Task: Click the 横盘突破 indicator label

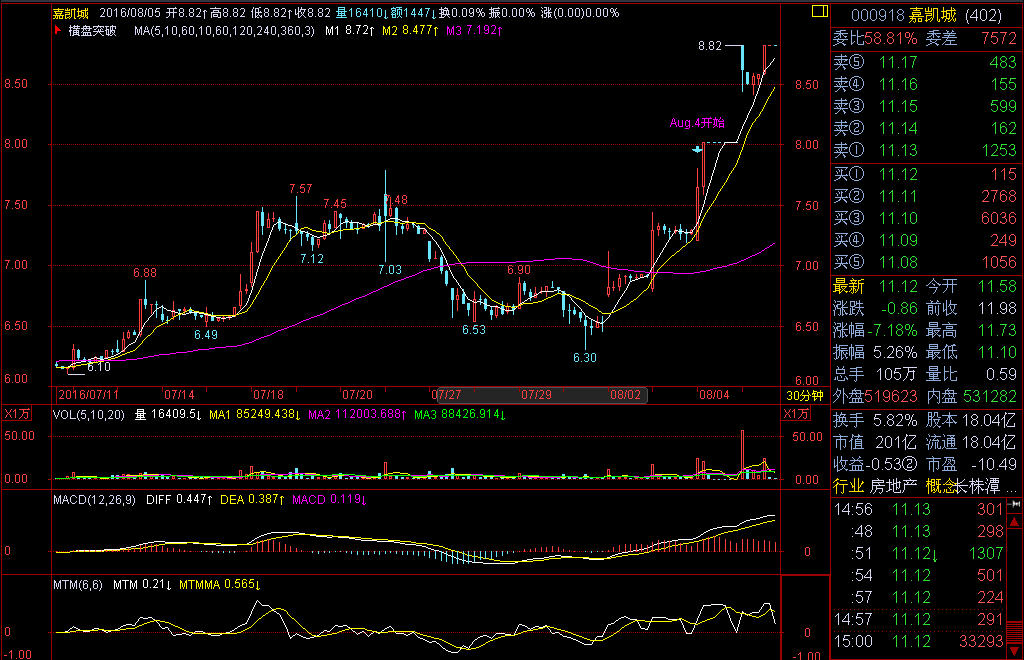Action: click(92, 31)
